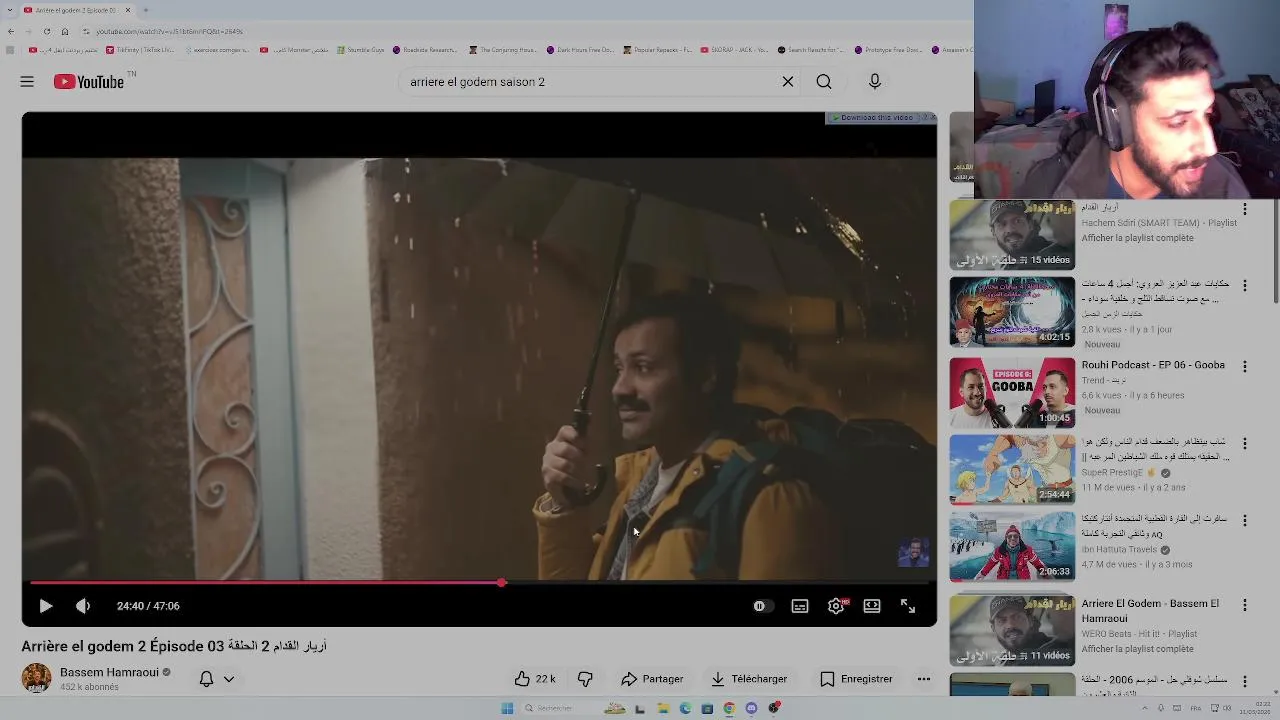Screen dimensions: 1280x720
Task: Open Roadside Research bookmark
Action: coord(426,50)
